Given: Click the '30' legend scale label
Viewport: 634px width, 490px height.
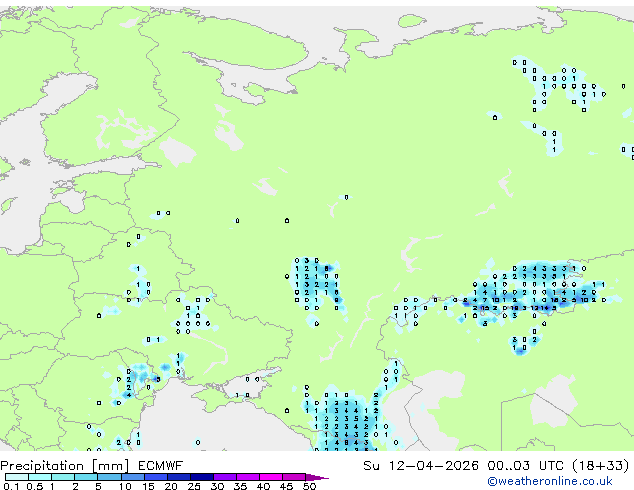Looking at the screenshot, I should [217, 486].
